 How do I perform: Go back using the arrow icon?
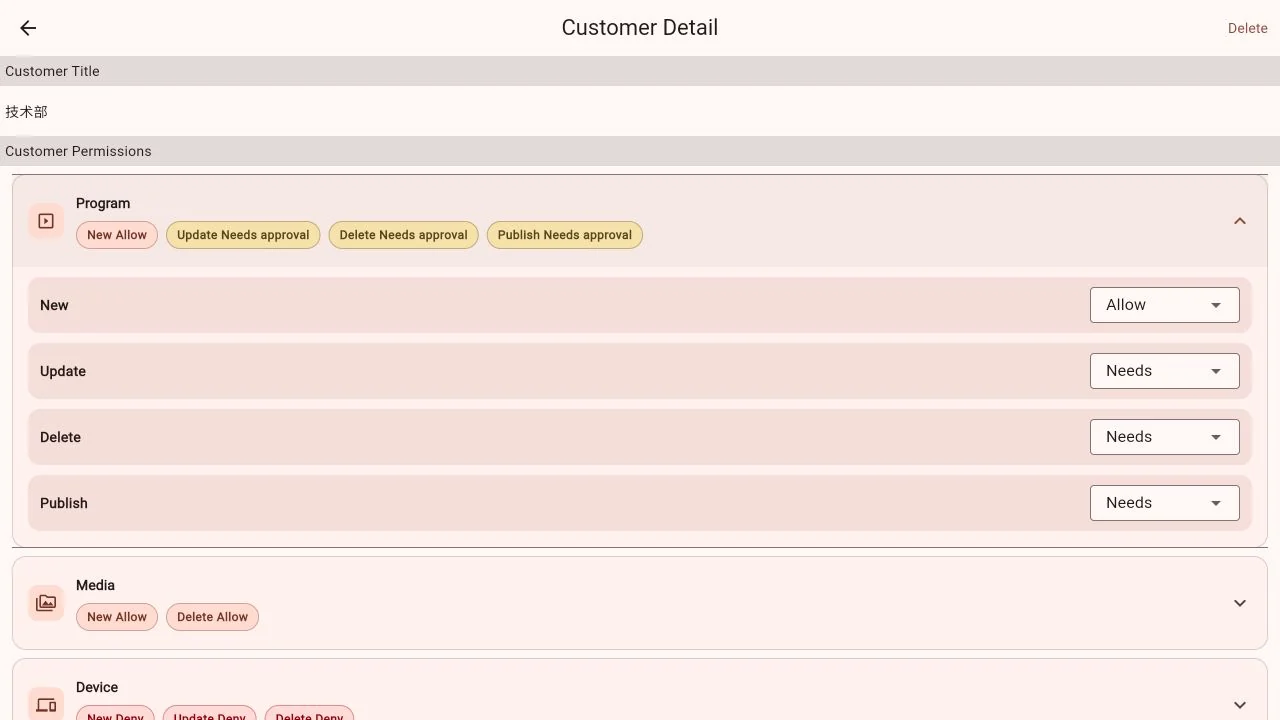[28, 28]
